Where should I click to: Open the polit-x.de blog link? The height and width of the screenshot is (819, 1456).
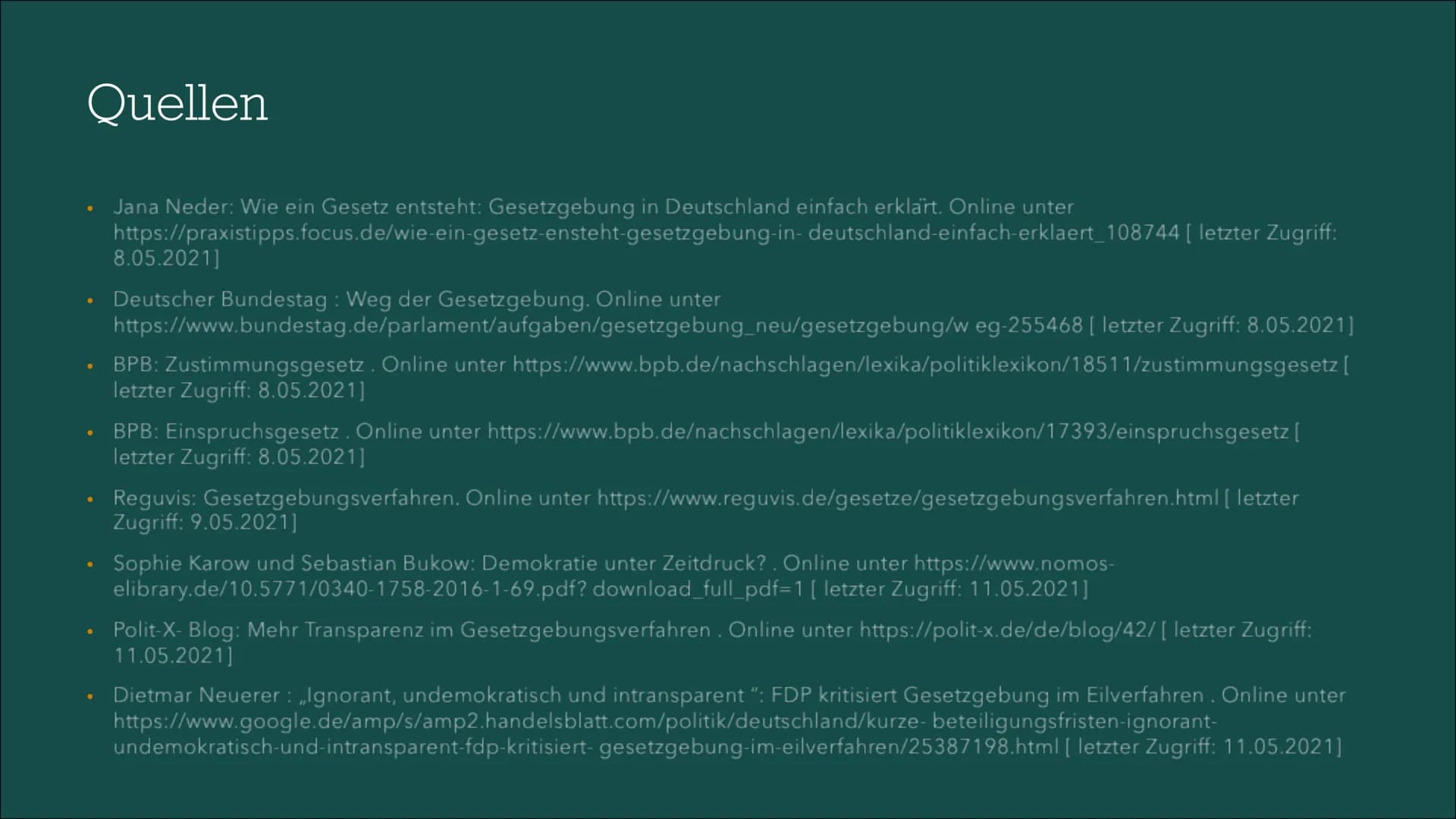tap(1007, 630)
